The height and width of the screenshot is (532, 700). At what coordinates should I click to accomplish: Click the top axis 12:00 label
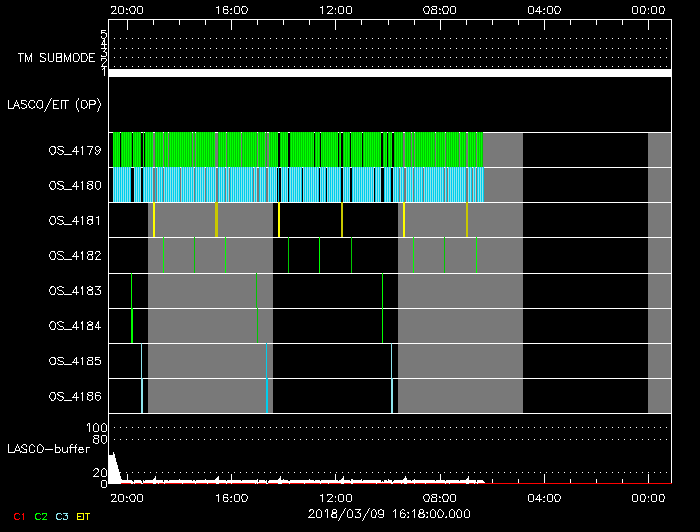click(x=336, y=10)
